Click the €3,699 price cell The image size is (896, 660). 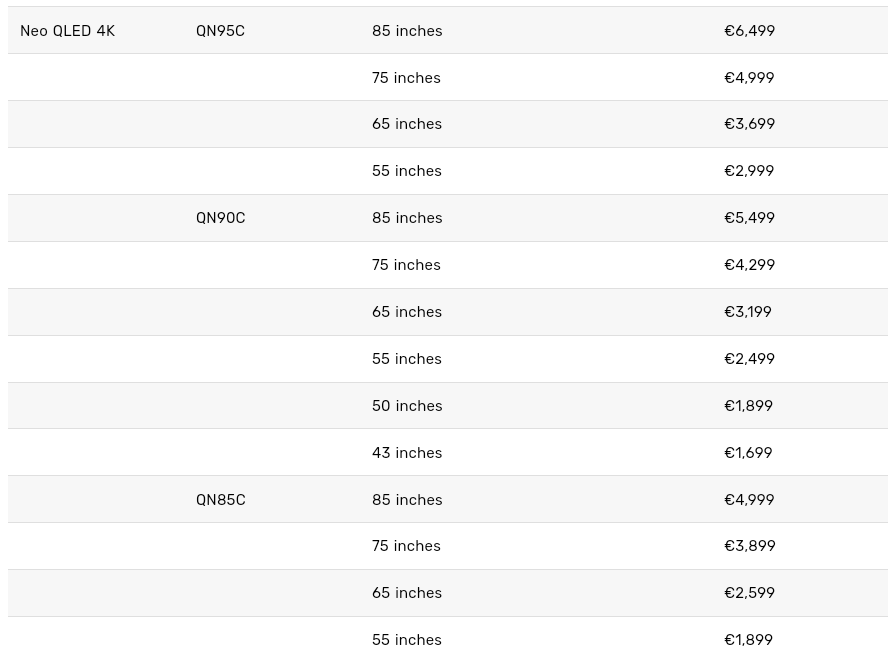click(749, 124)
